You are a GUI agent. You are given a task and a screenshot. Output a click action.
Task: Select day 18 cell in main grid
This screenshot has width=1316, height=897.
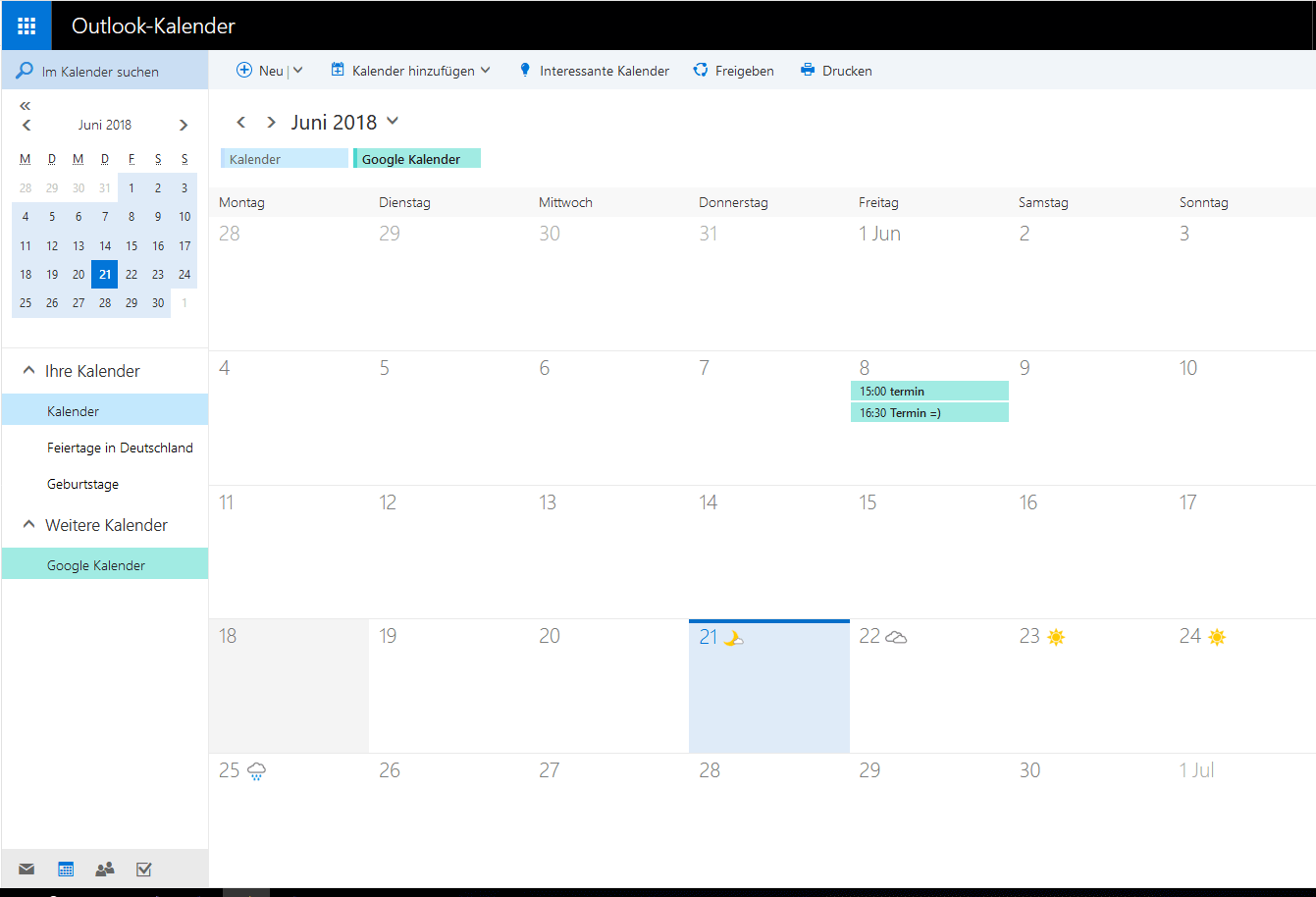coord(290,686)
